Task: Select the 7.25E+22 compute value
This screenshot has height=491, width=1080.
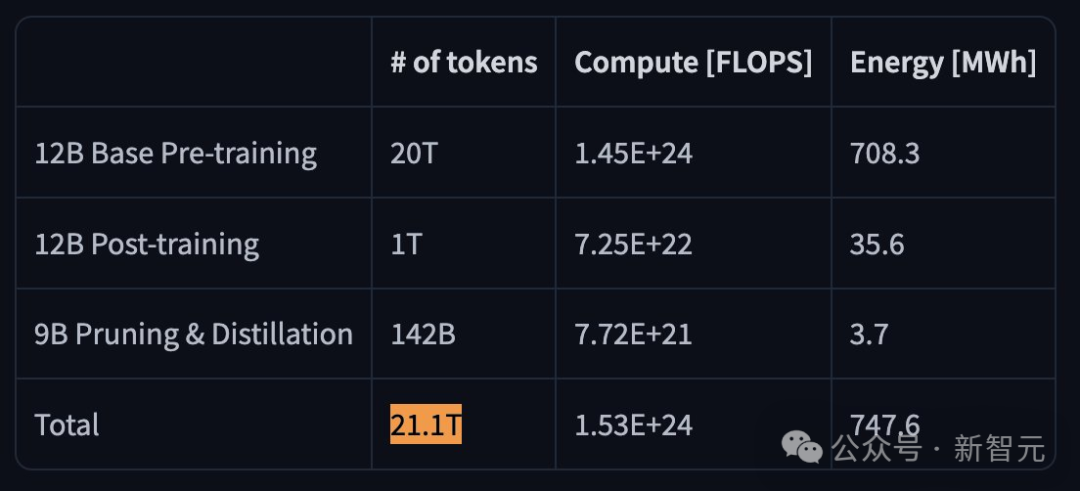Action: [x=633, y=244]
